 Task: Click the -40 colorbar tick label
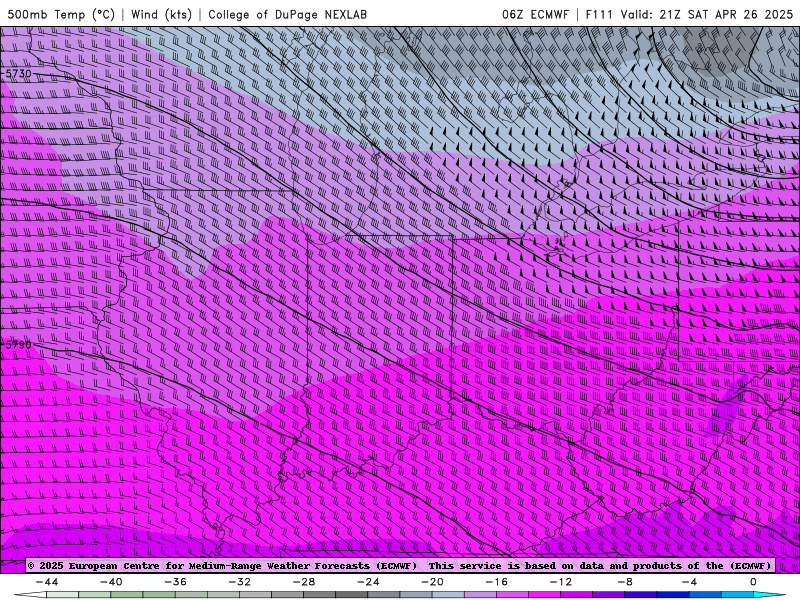pyautogui.click(x=111, y=582)
